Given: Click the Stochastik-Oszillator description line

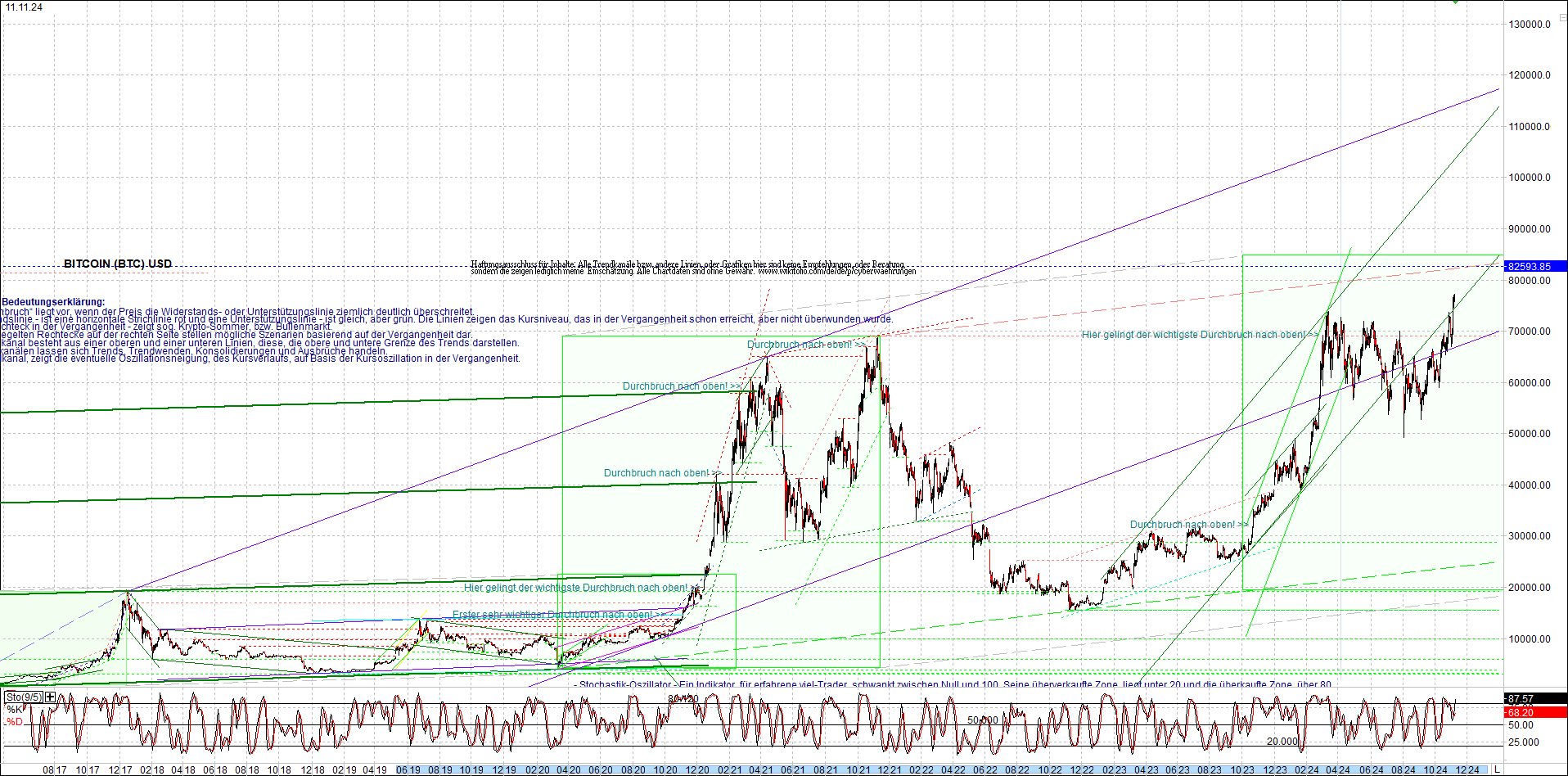Looking at the screenshot, I should point(953,684).
